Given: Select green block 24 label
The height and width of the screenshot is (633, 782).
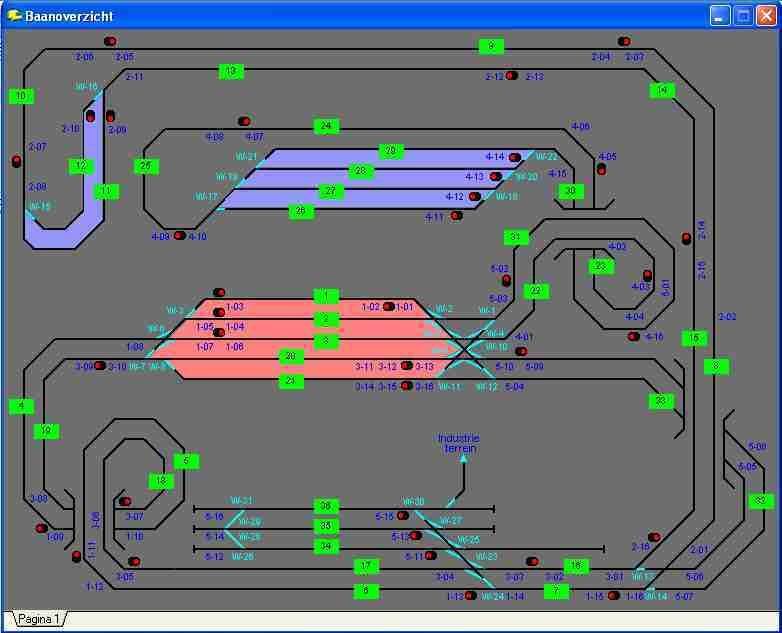Looking at the screenshot, I should pos(325,126).
